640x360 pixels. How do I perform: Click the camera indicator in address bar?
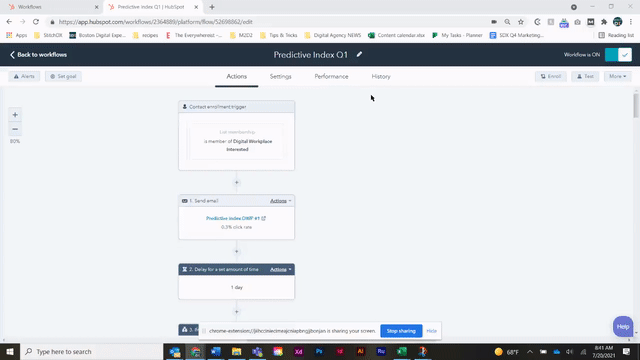coord(494,22)
